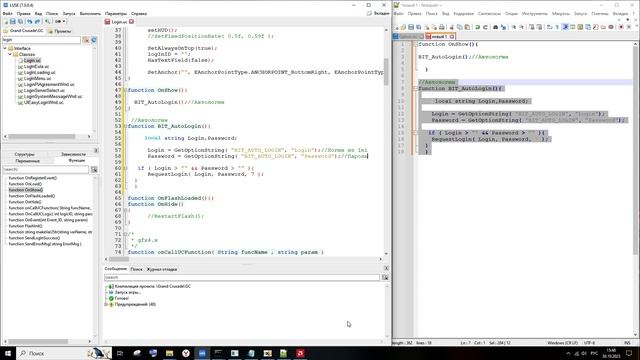Screen dimensions: 640x360
Task: Open the Выполнить menu in LUSE
Action: [90, 13]
